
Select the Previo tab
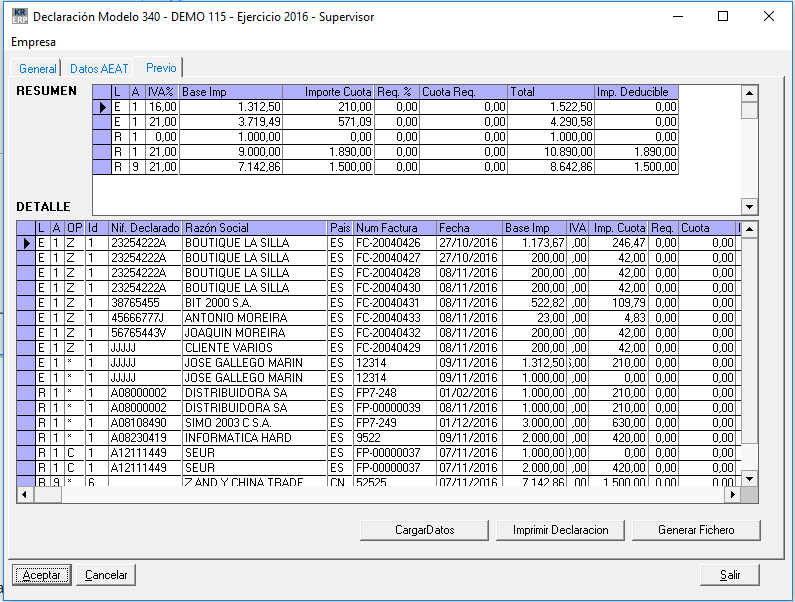point(161,68)
